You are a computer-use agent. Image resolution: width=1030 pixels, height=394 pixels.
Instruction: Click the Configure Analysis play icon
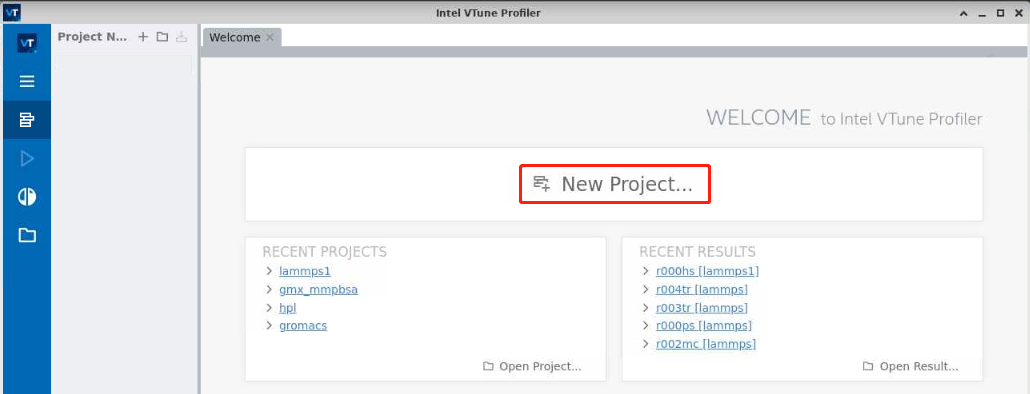click(x=27, y=158)
